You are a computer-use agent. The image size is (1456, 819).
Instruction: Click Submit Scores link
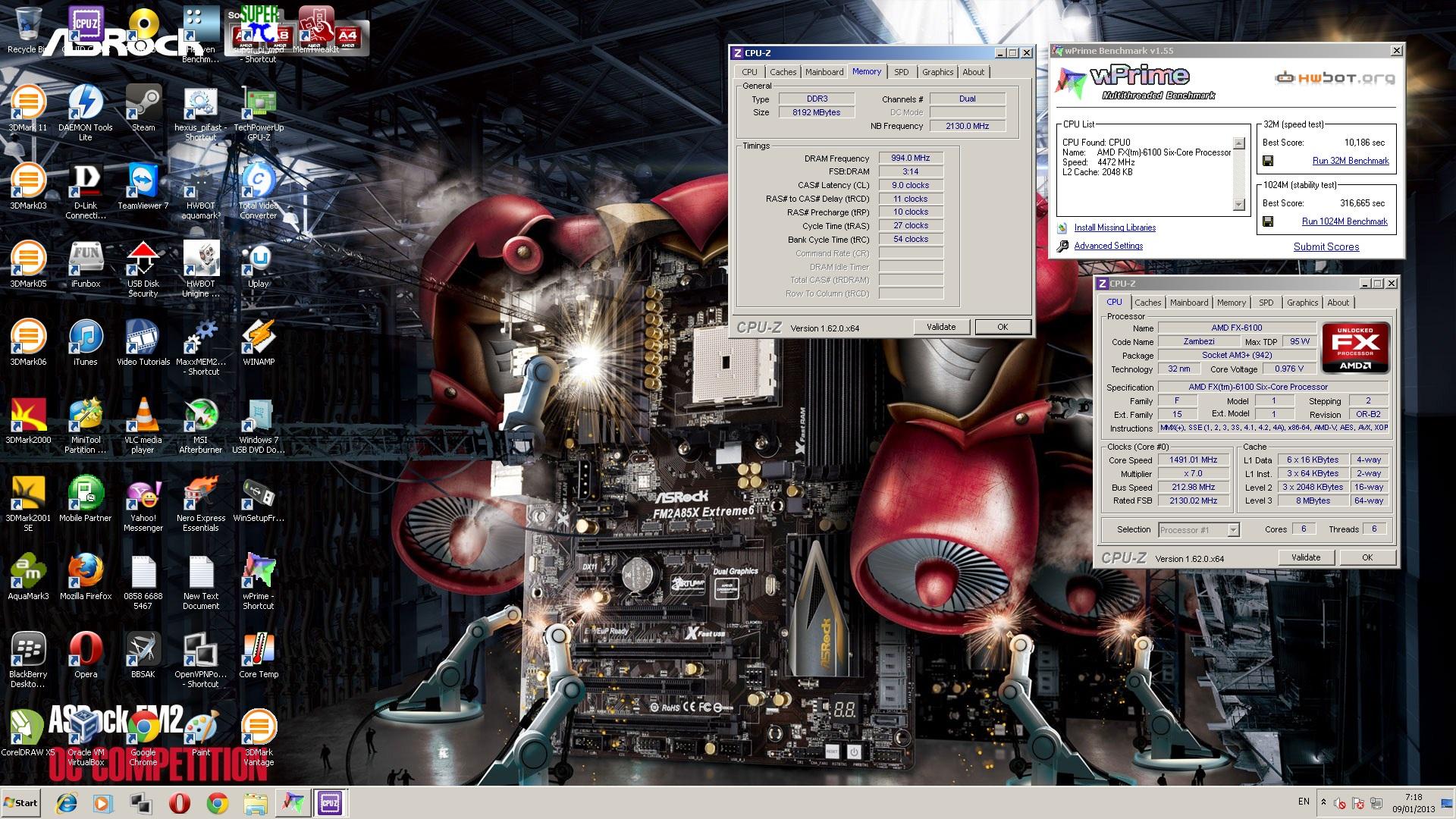click(x=1326, y=246)
